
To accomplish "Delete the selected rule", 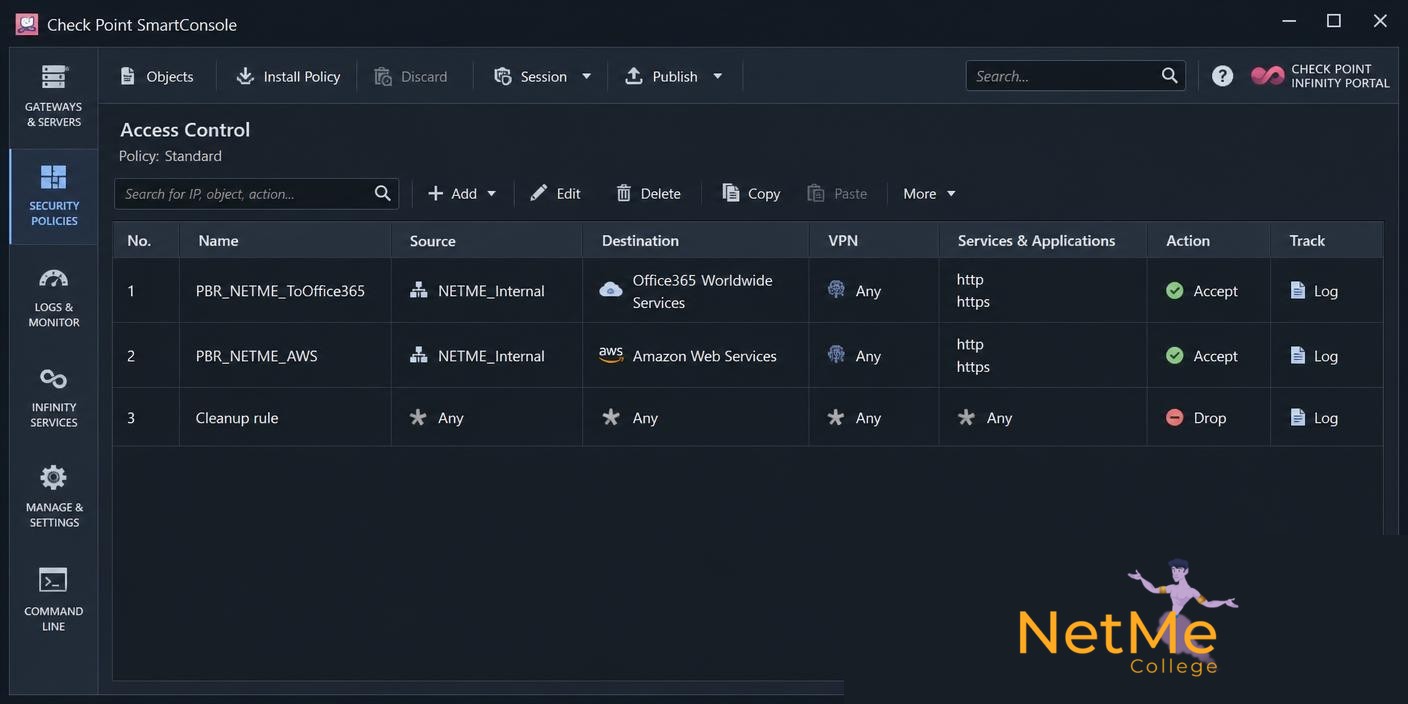I will [x=648, y=193].
